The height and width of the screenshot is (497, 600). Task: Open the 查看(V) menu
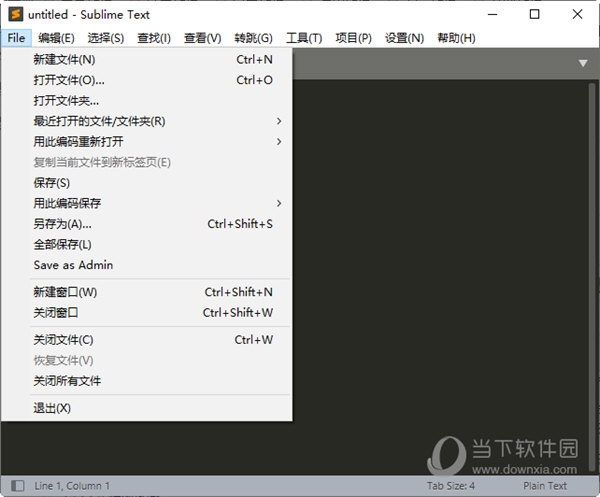pos(202,38)
